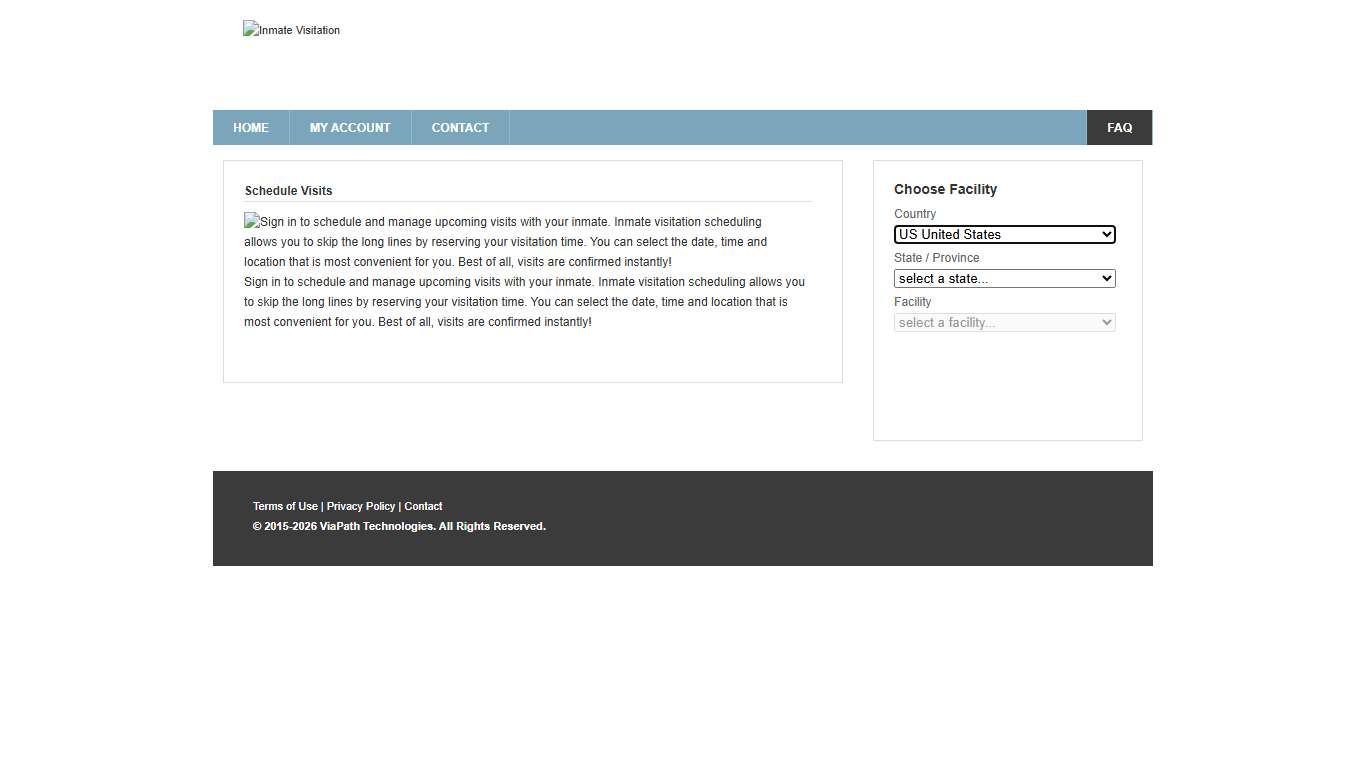
Task: Open the Privacy Policy page
Action: [x=361, y=506]
